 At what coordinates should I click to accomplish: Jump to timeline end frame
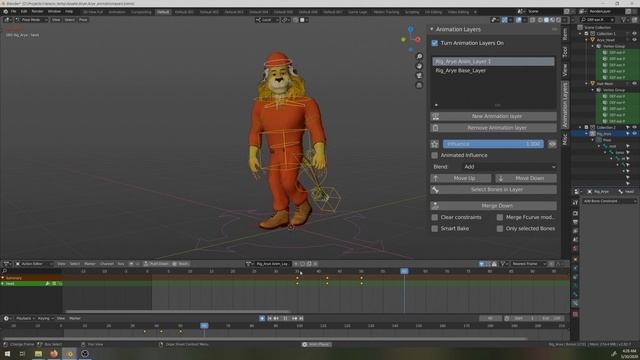click(x=301, y=318)
